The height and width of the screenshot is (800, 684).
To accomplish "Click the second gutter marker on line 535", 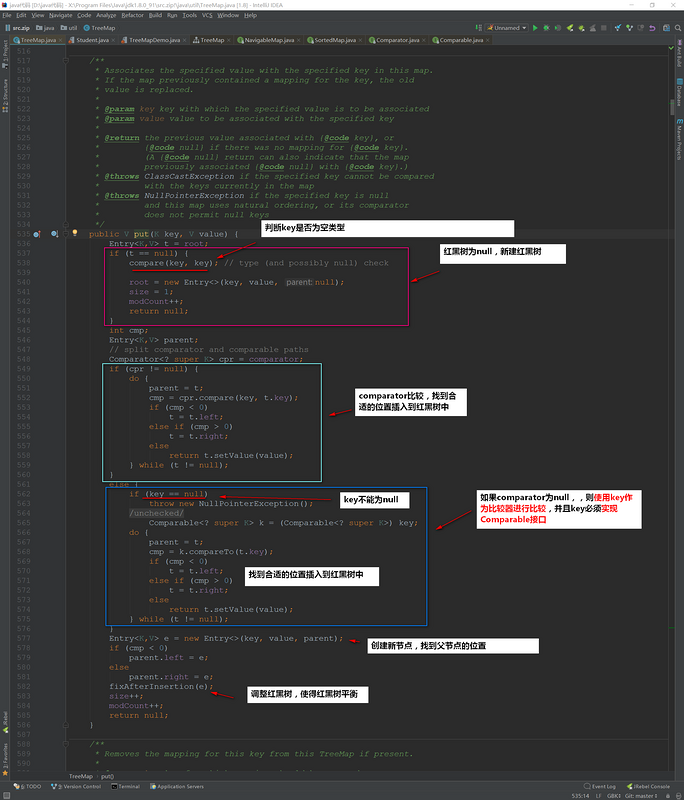I will point(54,234).
